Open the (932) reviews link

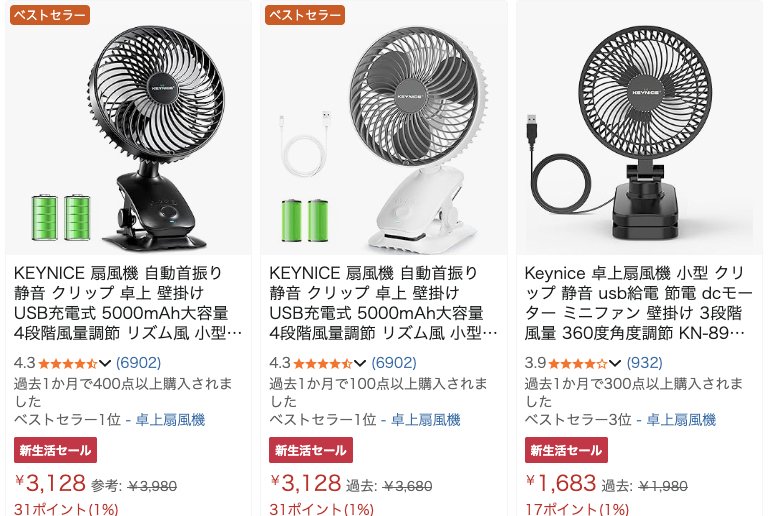[x=644, y=363]
